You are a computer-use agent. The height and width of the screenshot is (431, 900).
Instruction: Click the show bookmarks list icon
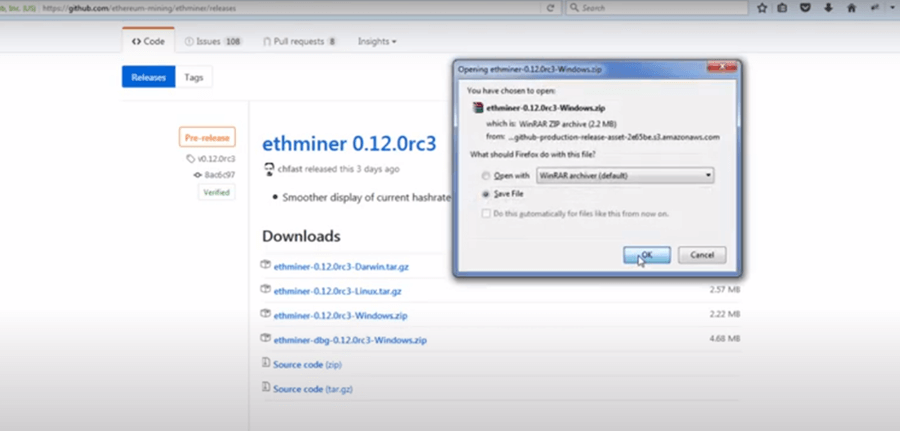click(784, 8)
